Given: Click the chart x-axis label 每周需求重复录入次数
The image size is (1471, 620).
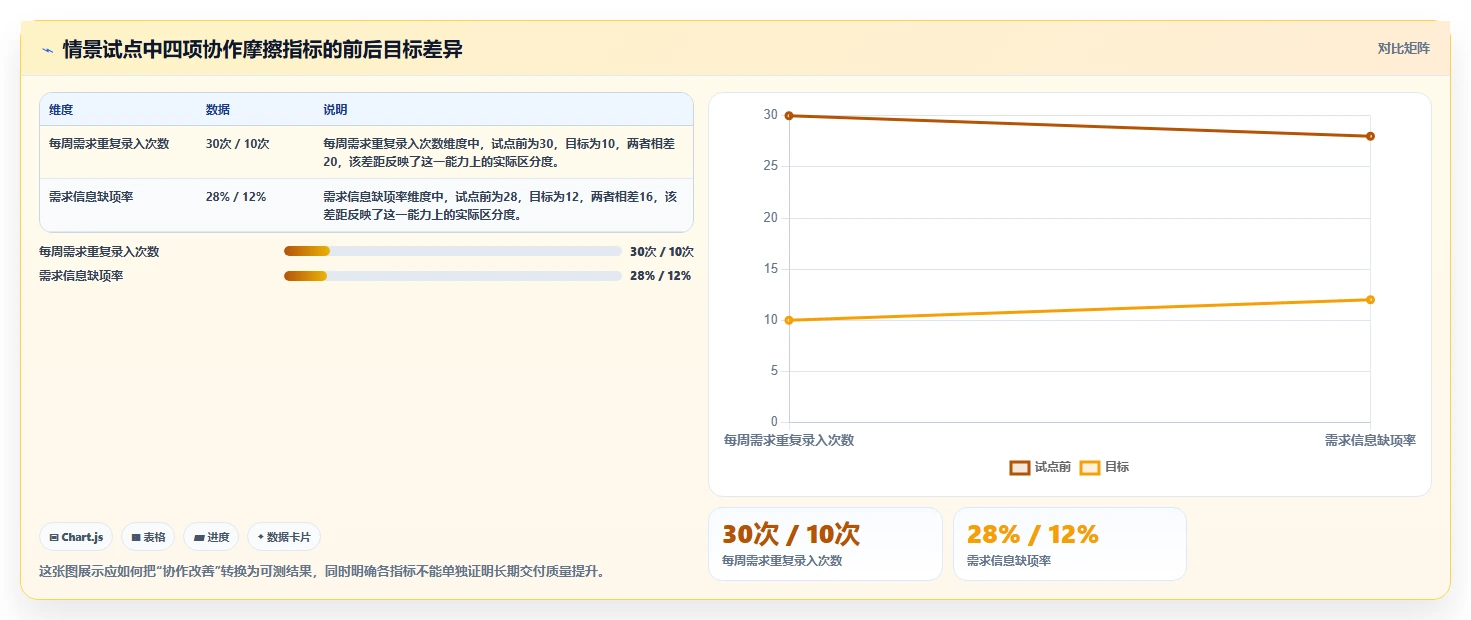Looking at the screenshot, I should 789,440.
